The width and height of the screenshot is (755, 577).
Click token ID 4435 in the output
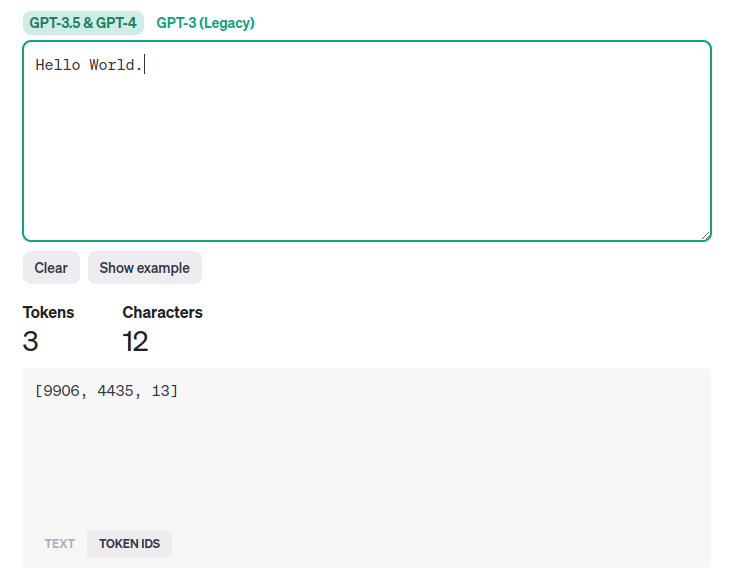pos(115,390)
